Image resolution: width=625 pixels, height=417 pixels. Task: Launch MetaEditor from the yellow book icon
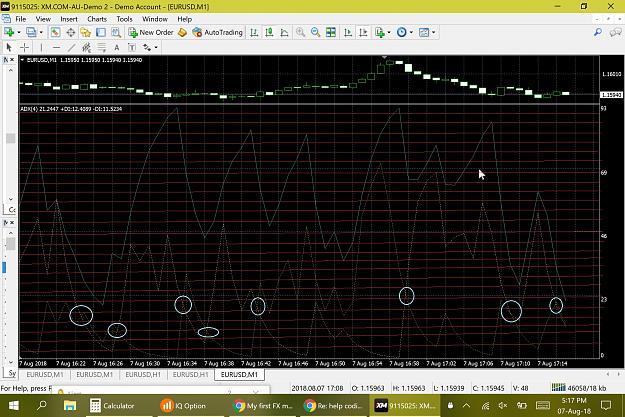(x=182, y=32)
